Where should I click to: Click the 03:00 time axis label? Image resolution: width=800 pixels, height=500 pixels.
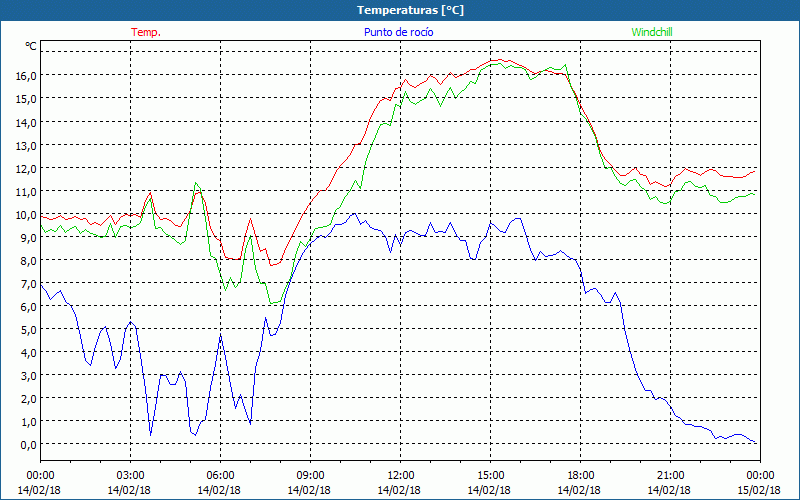coord(130,476)
